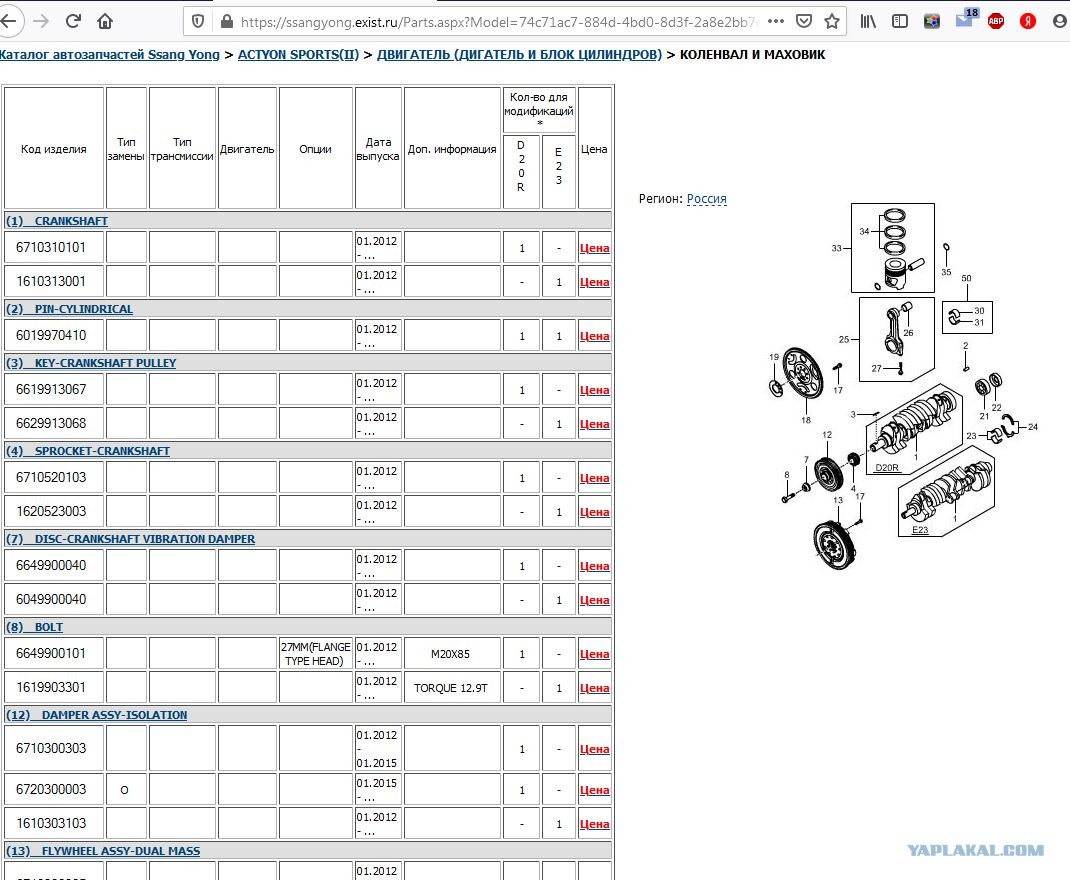Screen dimensions: 1070x880
Task: Open the page actions three-dots menu
Action: (775, 21)
